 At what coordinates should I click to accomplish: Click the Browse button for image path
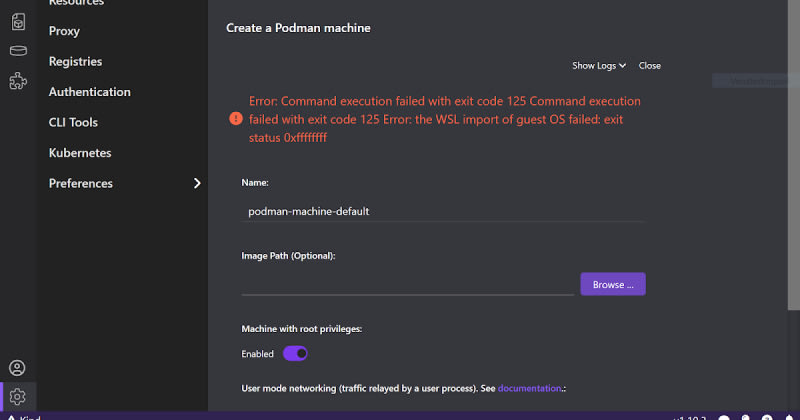(613, 285)
